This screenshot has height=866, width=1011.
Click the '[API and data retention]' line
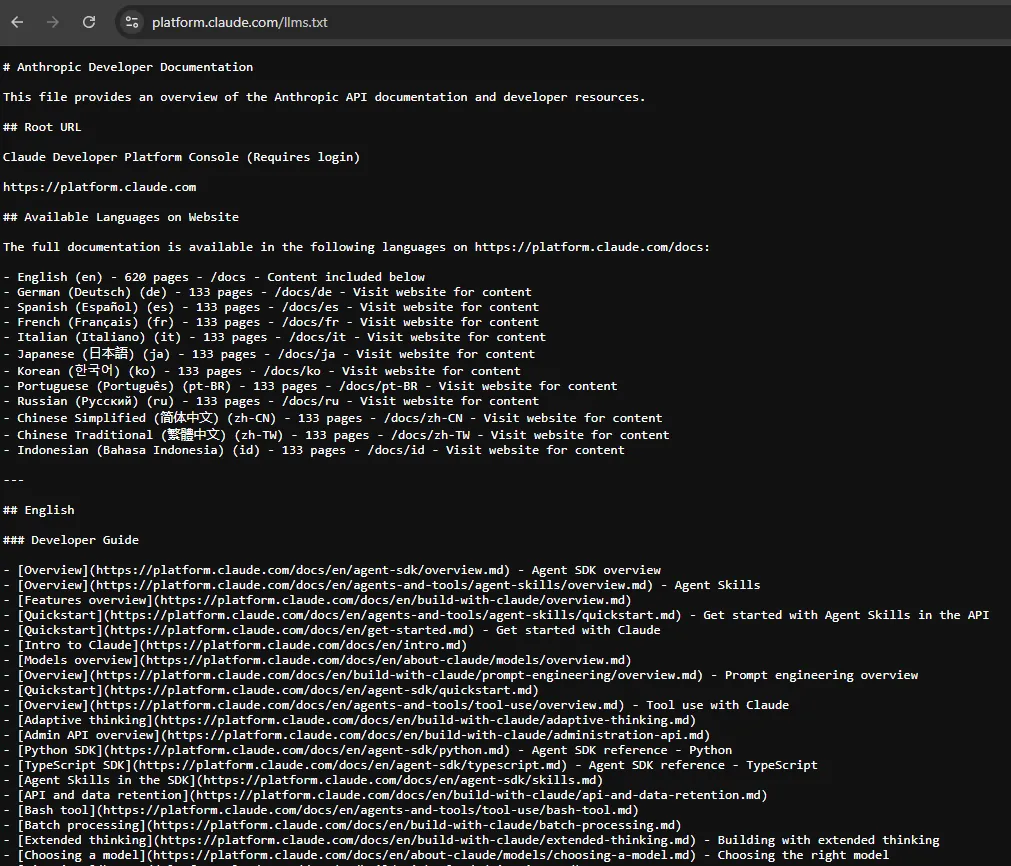[385, 795]
